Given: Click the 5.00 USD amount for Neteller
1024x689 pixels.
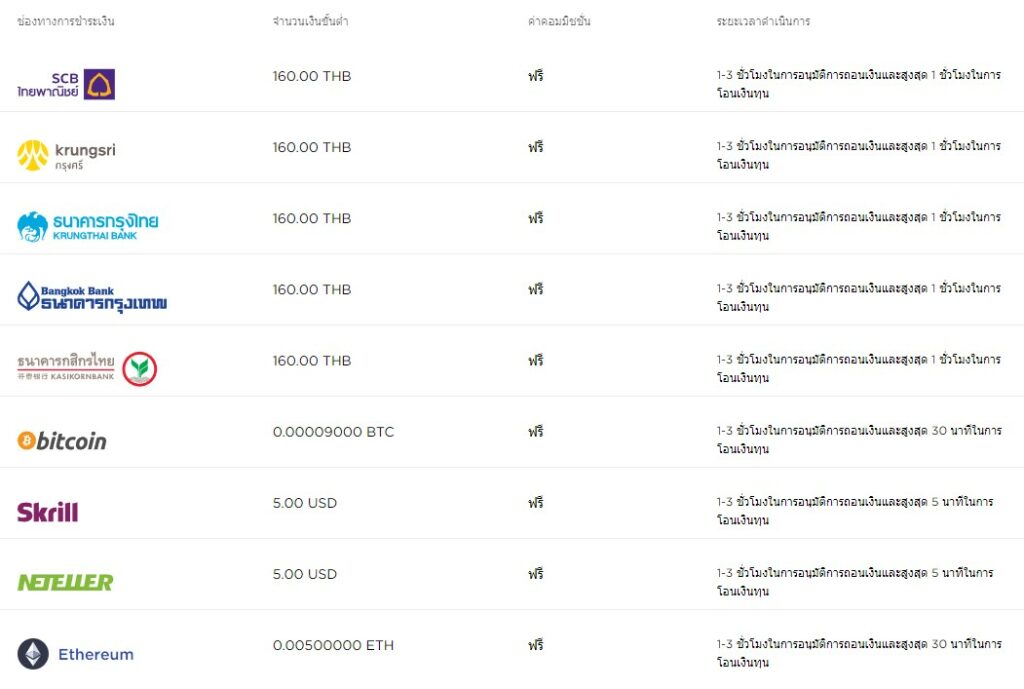Looking at the screenshot, I should pos(305,574).
